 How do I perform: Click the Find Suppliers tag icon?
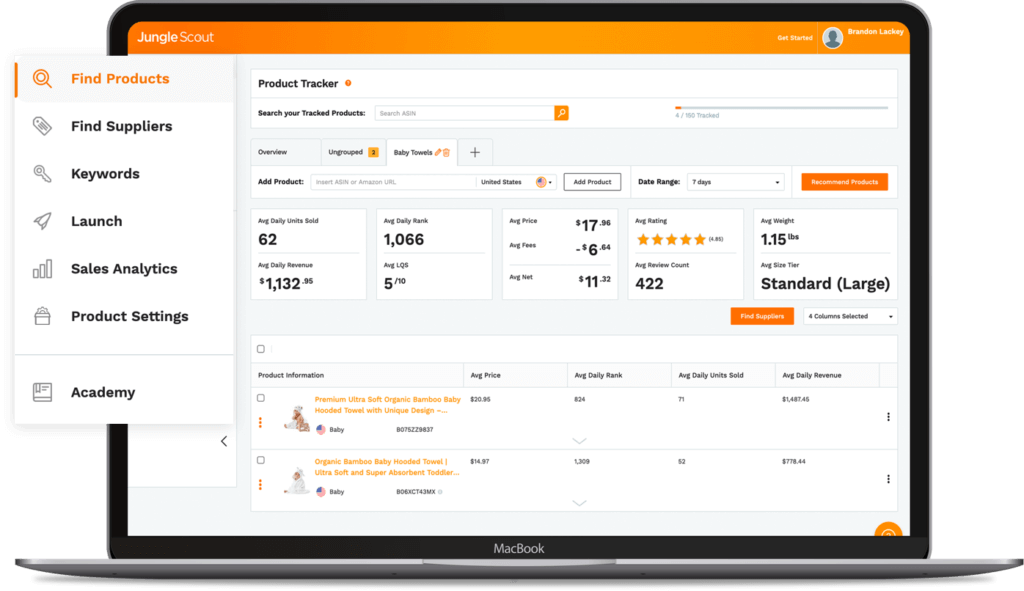coord(42,126)
